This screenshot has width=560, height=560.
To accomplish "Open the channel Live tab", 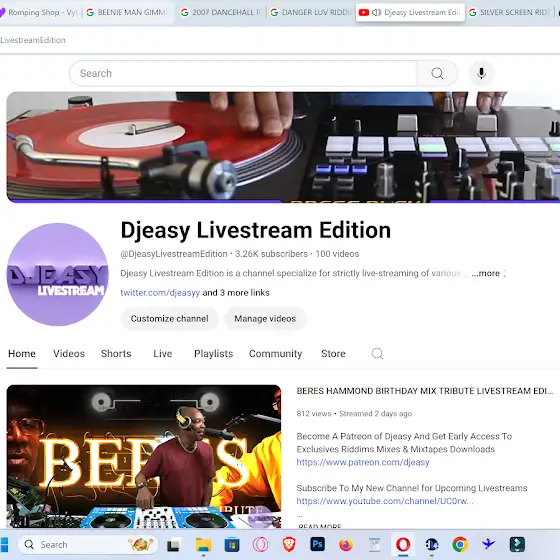I will (162, 354).
